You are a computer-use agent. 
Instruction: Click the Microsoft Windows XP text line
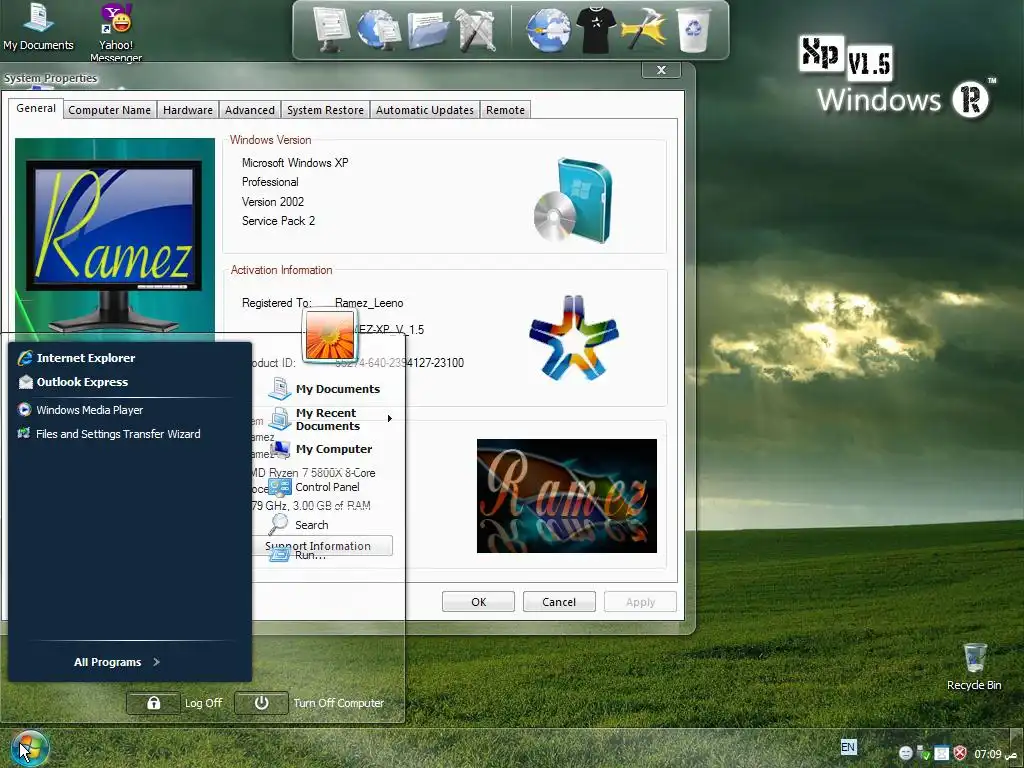click(295, 163)
